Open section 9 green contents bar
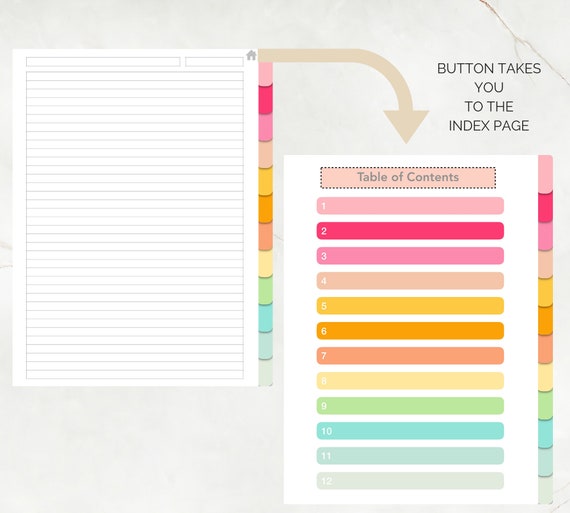This screenshot has width=570, height=513. pos(410,406)
